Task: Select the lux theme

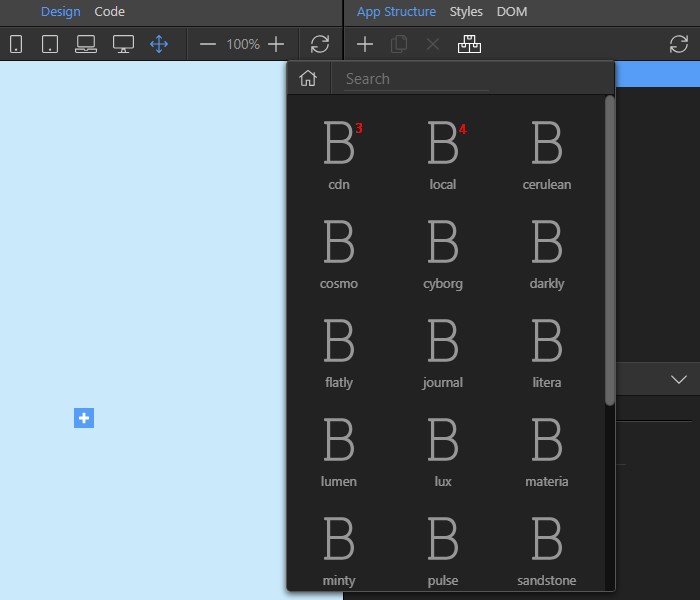Action: click(443, 452)
